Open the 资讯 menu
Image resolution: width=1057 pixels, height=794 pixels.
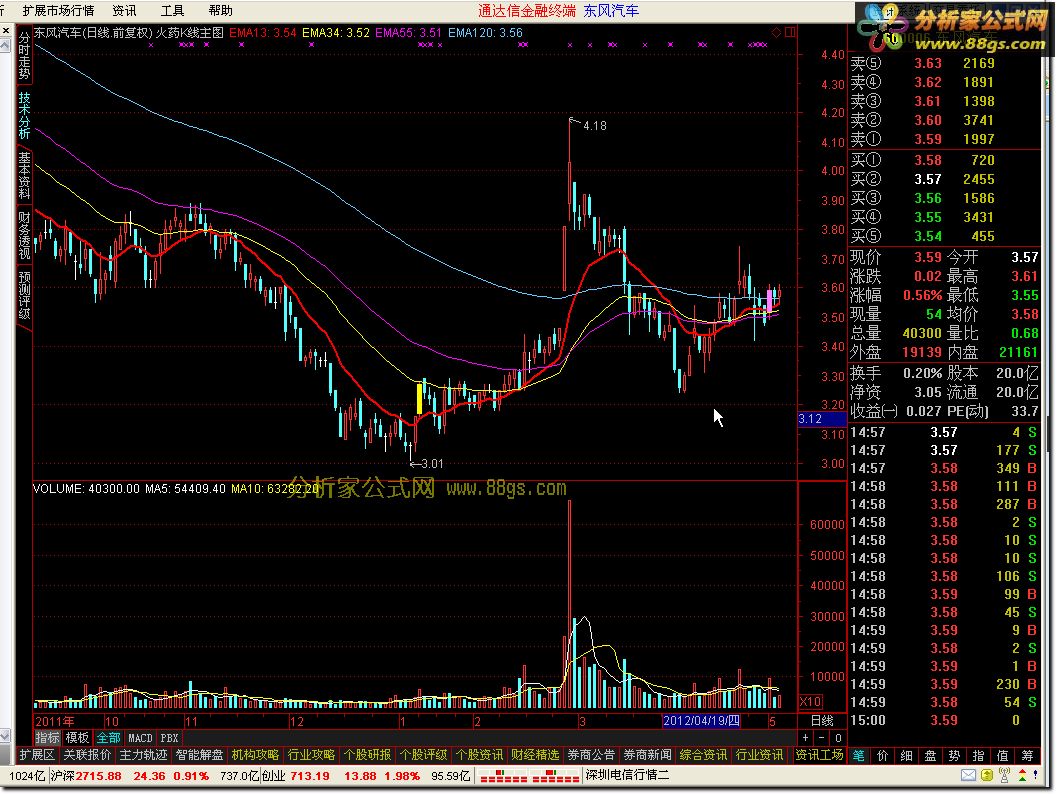124,11
